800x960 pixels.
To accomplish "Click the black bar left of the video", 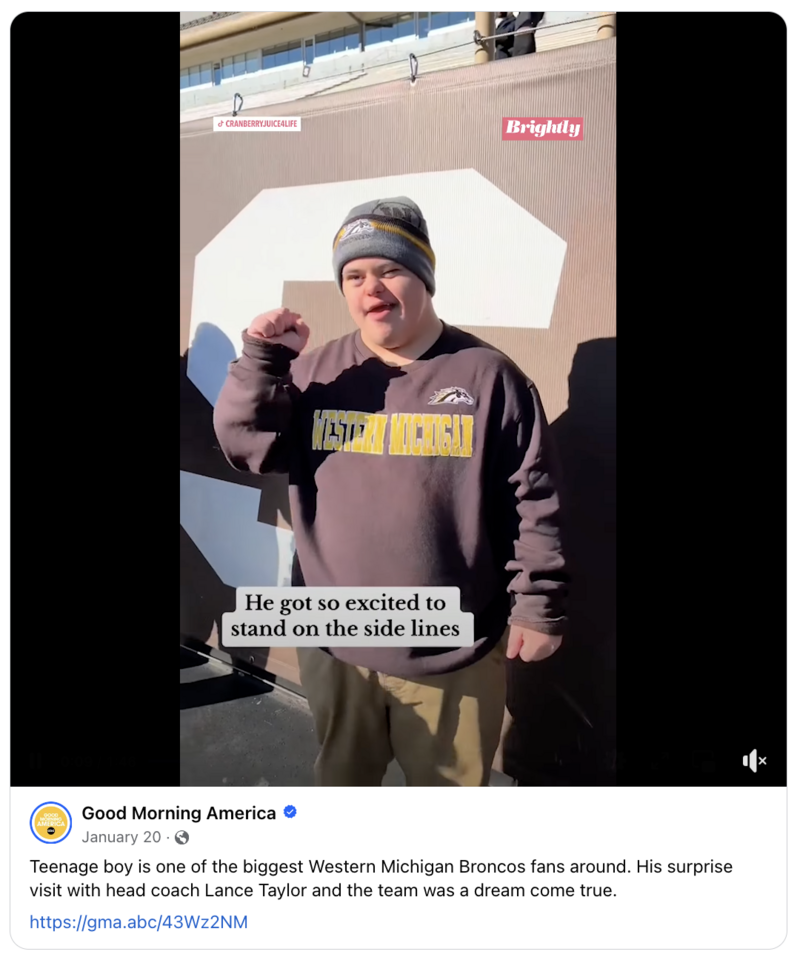I will coord(95,399).
